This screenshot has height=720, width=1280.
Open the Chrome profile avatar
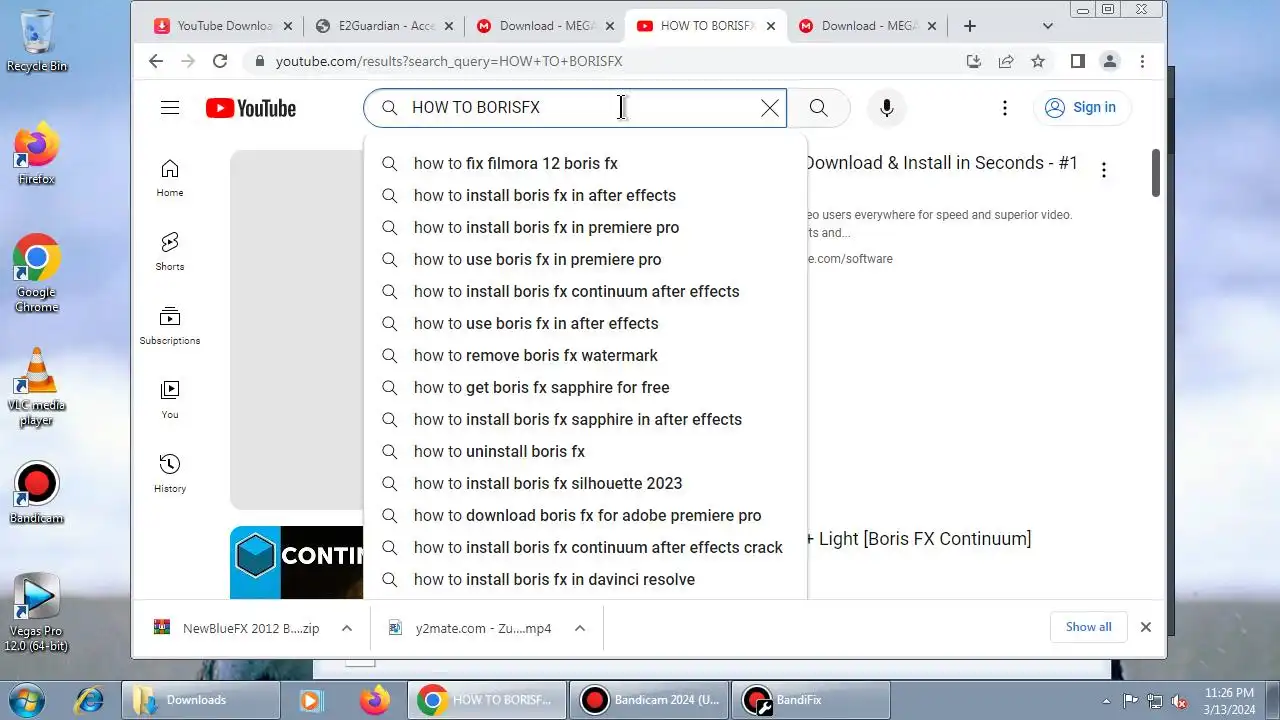coord(1110,61)
